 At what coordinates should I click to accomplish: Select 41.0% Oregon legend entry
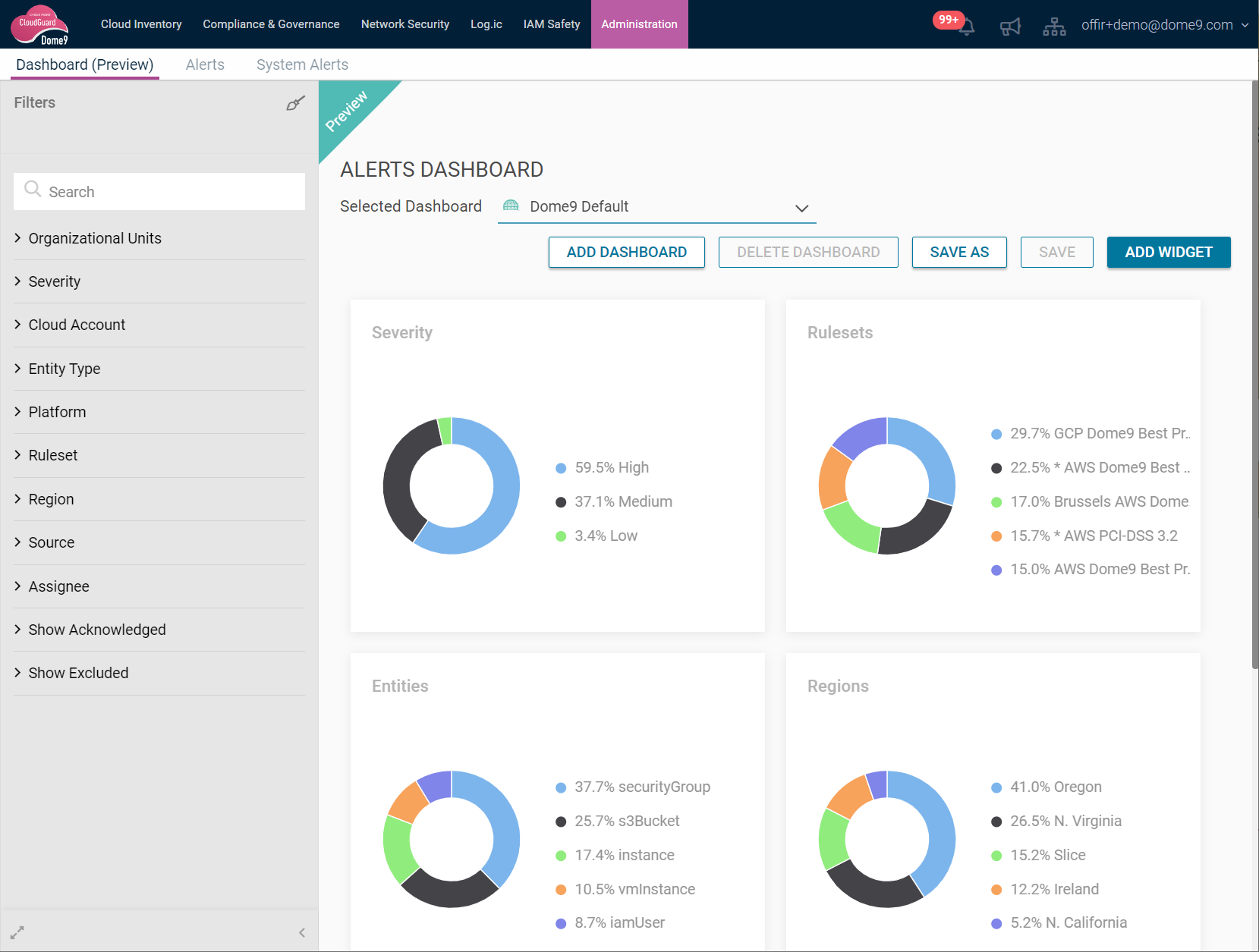[x=1047, y=787]
